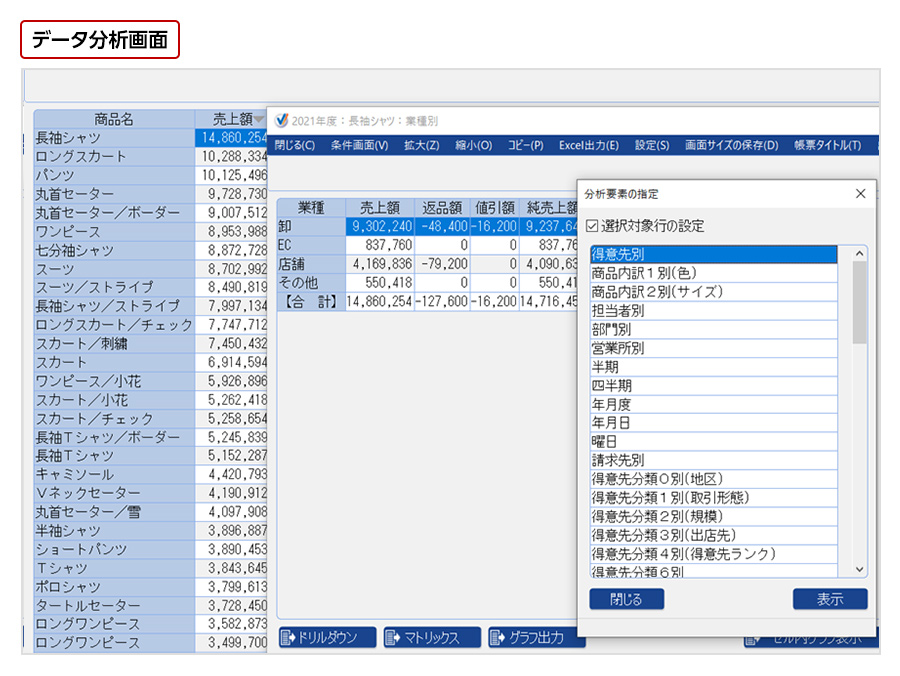The width and height of the screenshot is (900, 676).
Task: Select 請求先別 in the list
Action: coord(714,460)
